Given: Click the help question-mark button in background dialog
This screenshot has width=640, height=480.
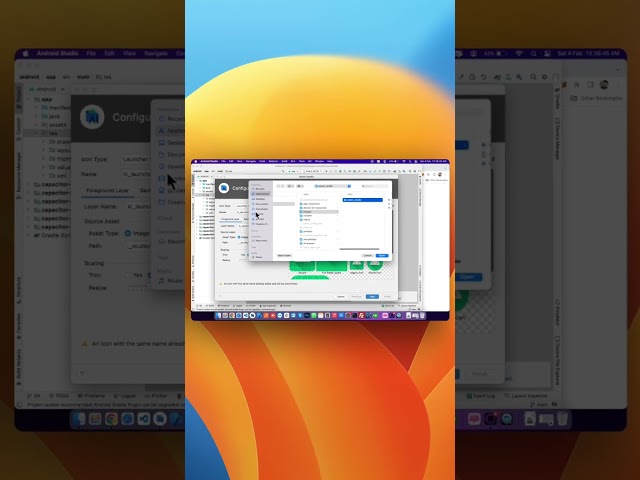Looking at the screenshot, I should click(x=82, y=374).
